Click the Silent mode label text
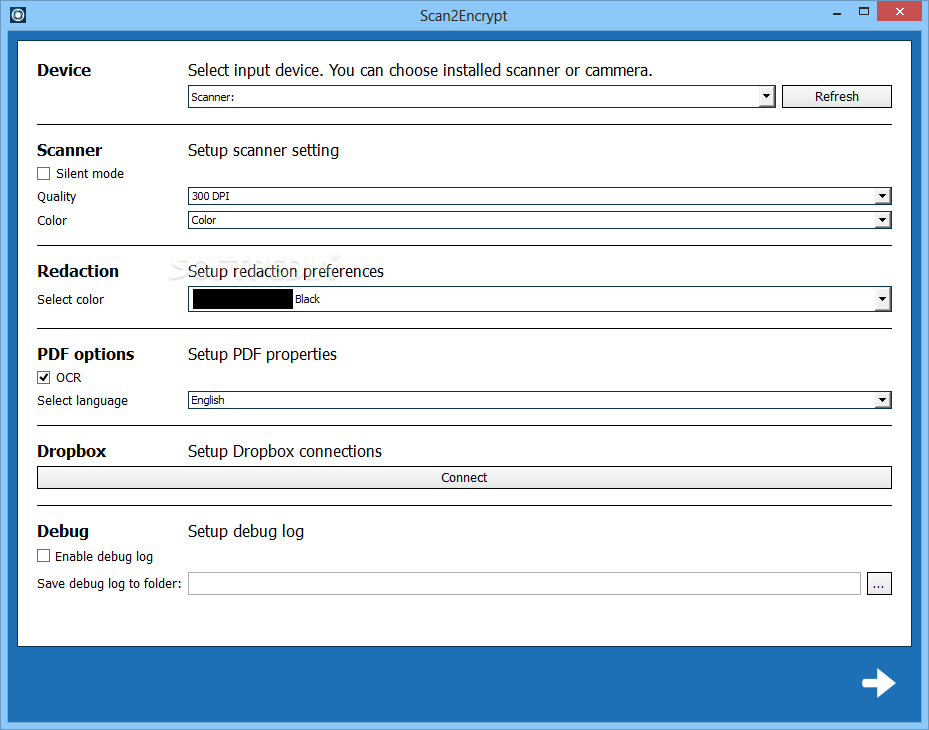Screen dimensions: 929x730 tap(90, 174)
